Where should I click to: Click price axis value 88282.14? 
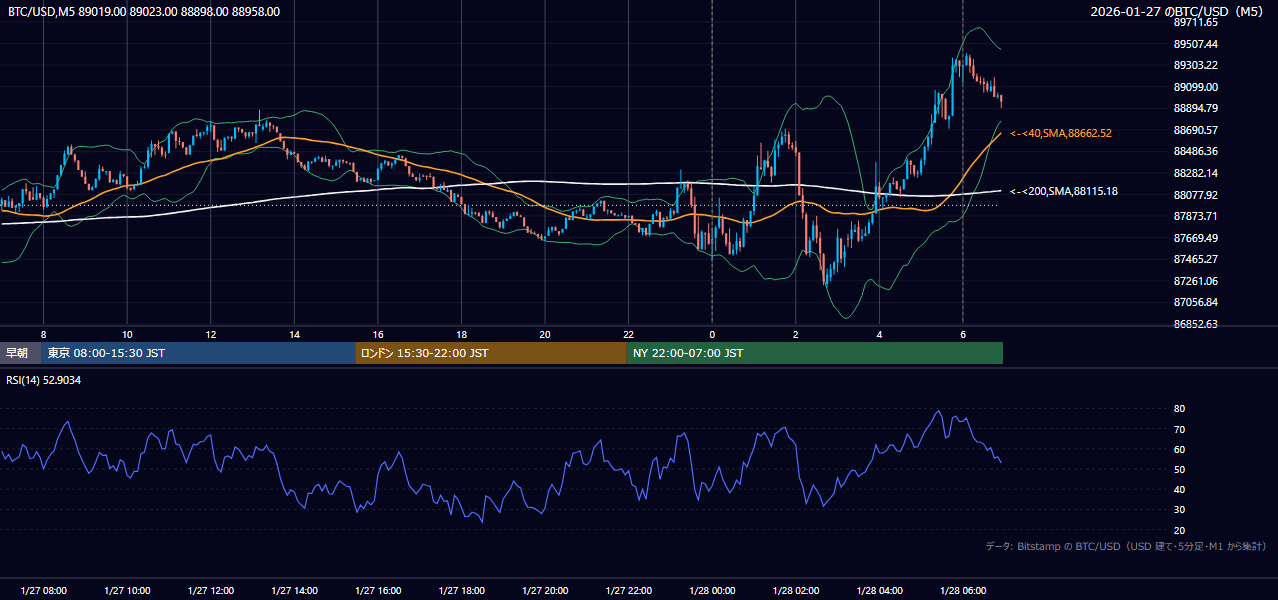(1195, 173)
